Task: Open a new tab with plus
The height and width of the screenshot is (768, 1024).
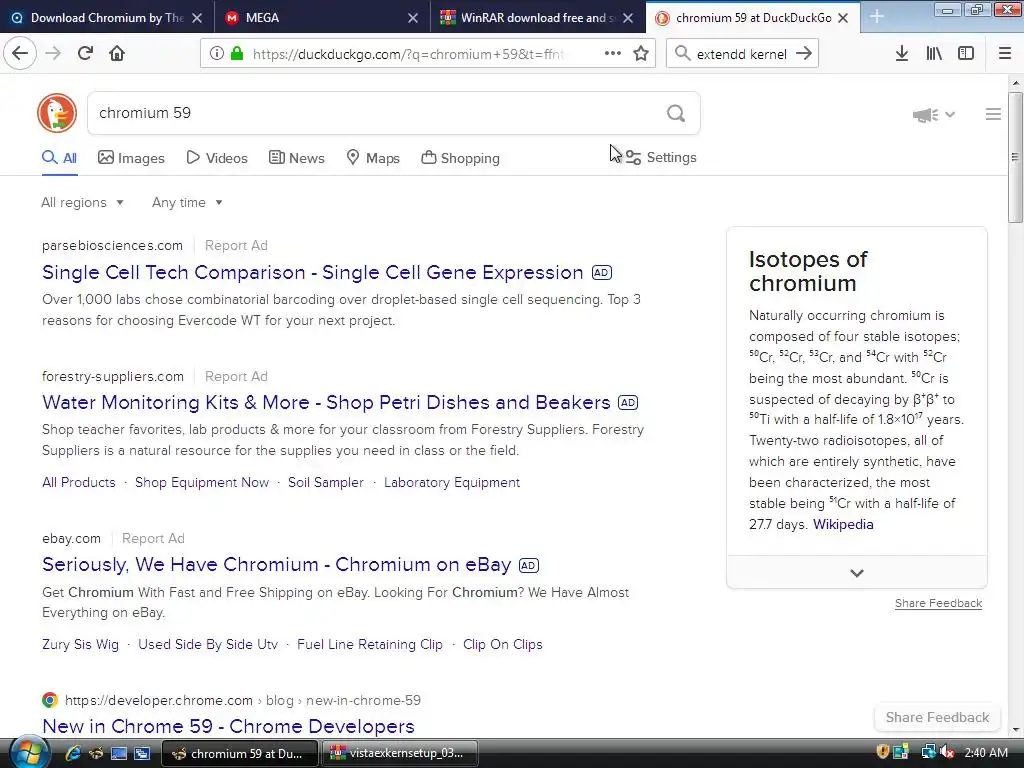Action: (876, 17)
